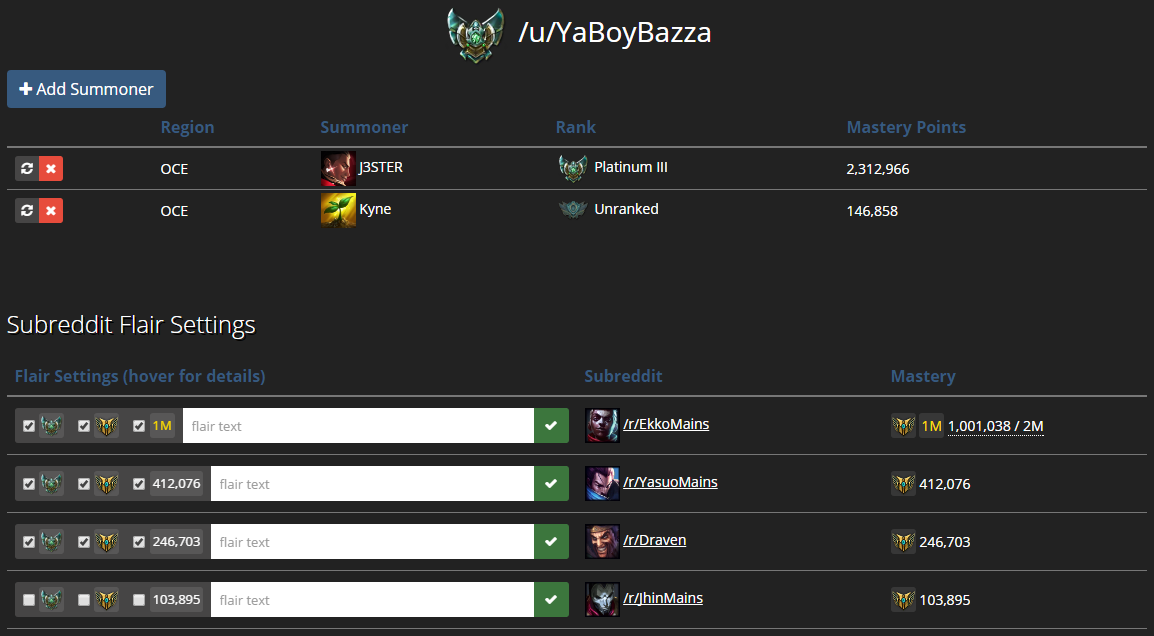Click the Unranked rank emblem
1154x636 pixels.
573,210
